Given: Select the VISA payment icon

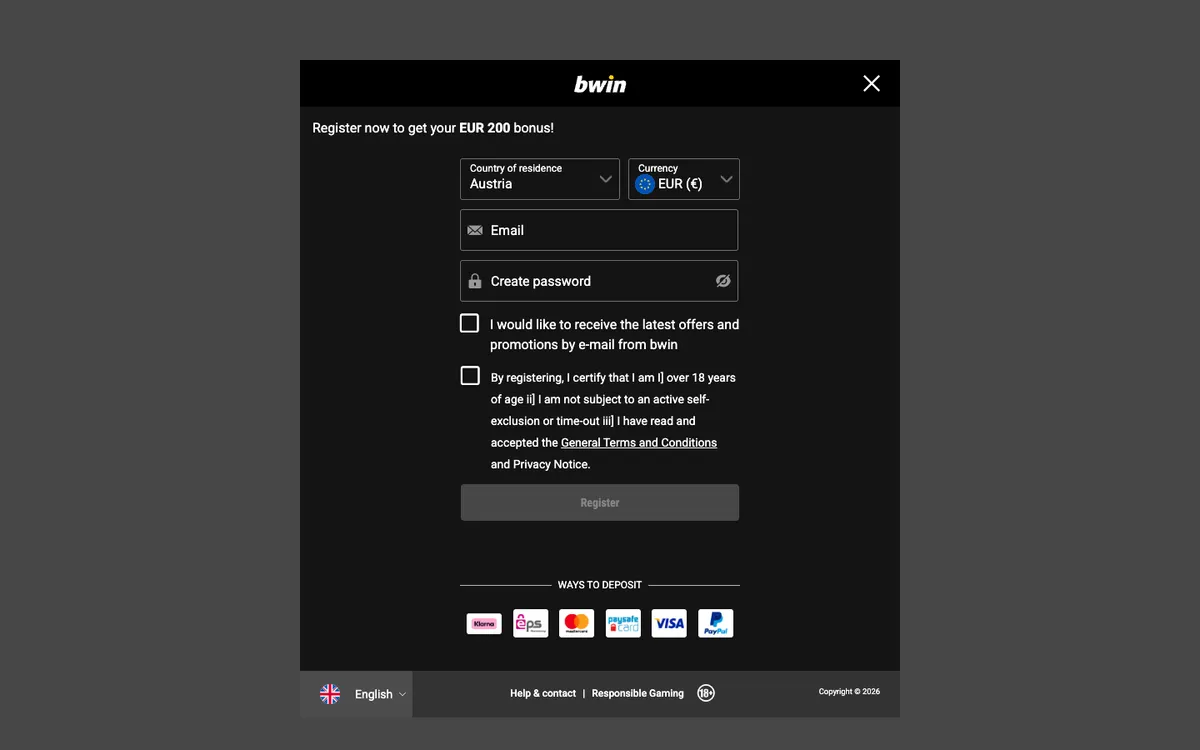Looking at the screenshot, I should [x=669, y=623].
